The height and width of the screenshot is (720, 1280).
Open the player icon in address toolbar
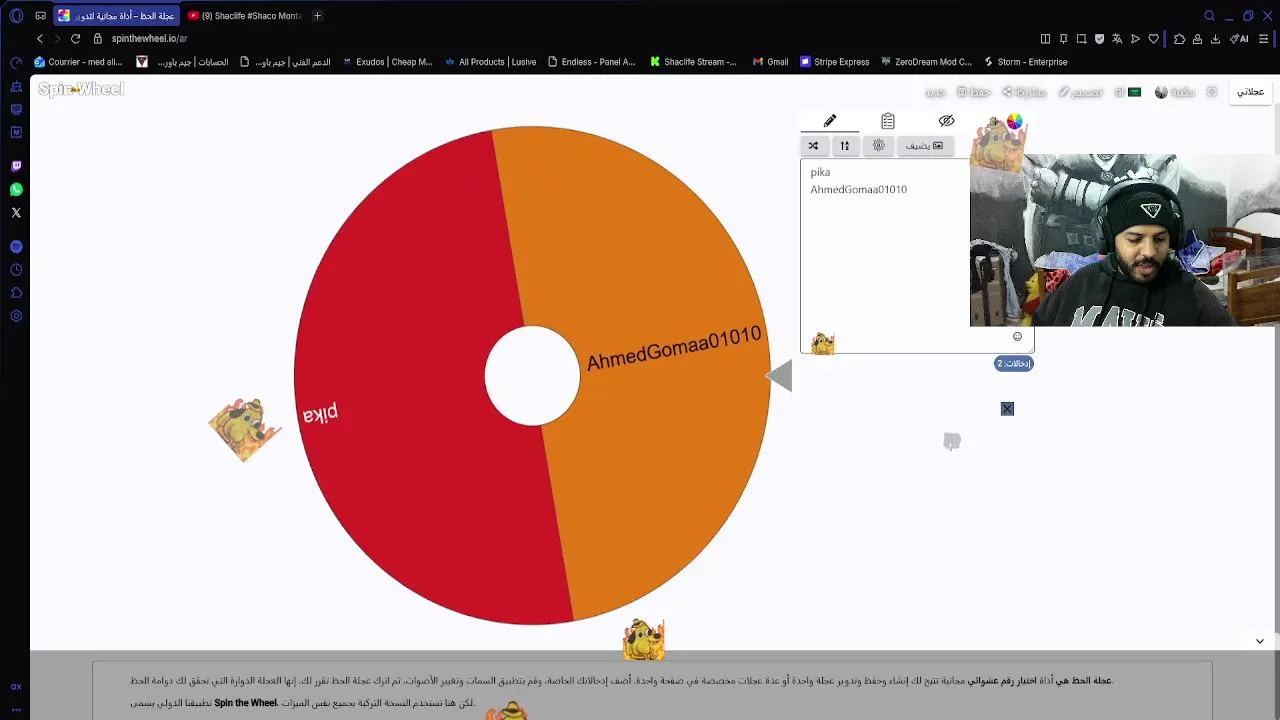pyautogui.click(x=1135, y=39)
